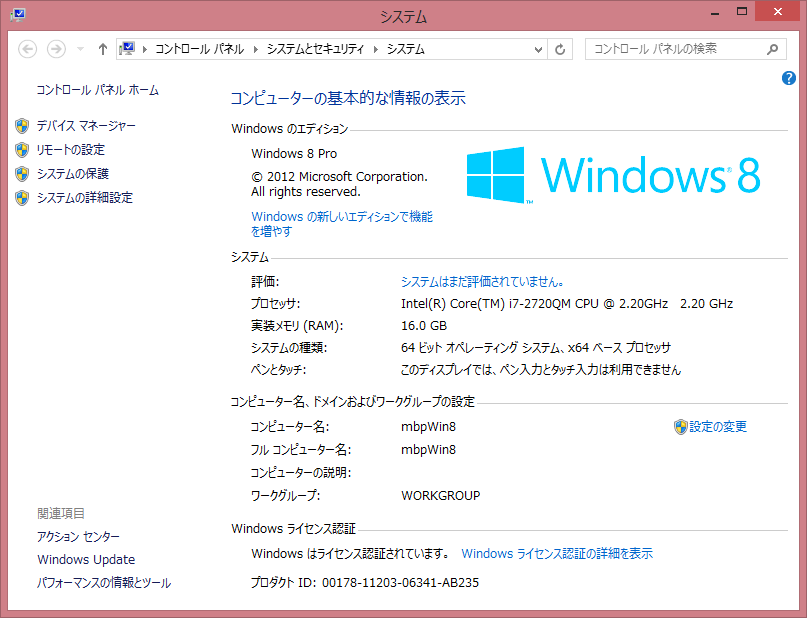807x618 pixels.
Task: Select the コントロール パネル breadcrumb
Action: click(x=199, y=49)
